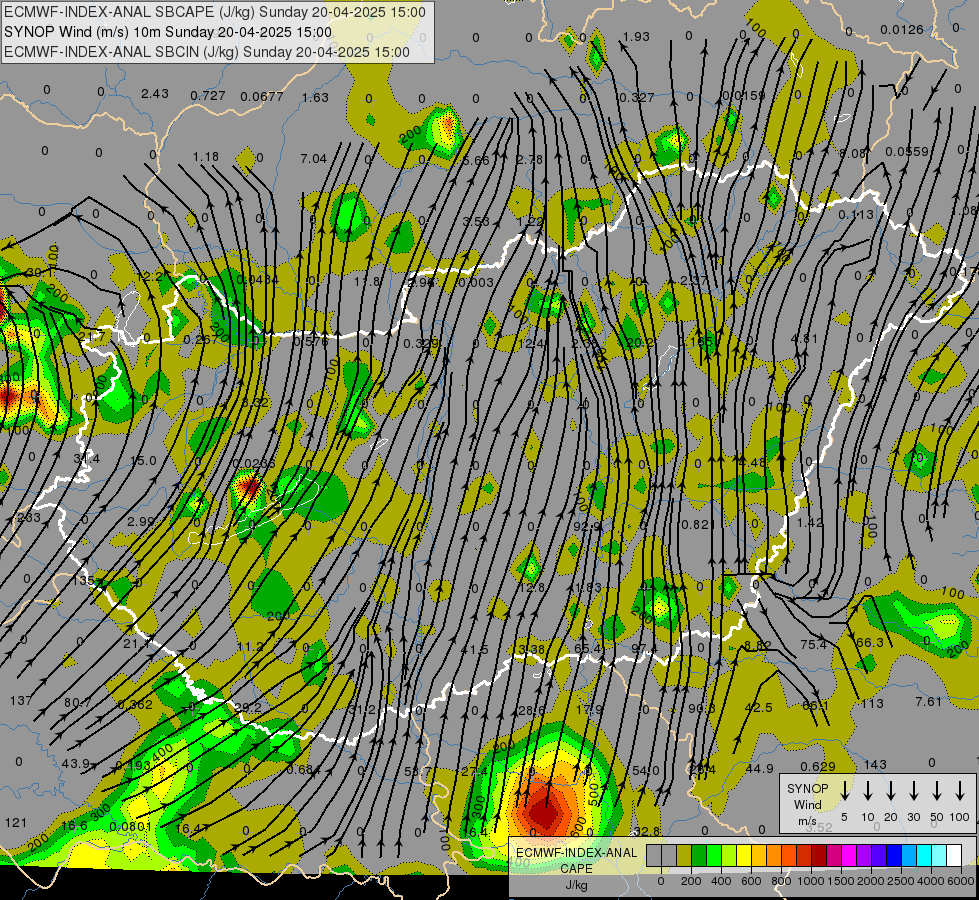This screenshot has height=900, width=979.
Task: Click the 1.42 value on the map
Action: [810, 522]
